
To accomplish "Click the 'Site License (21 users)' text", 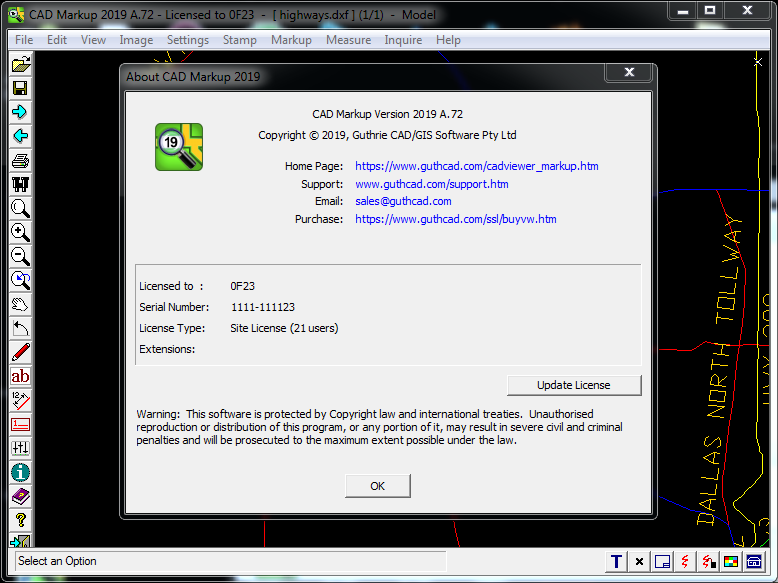I will [x=284, y=328].
